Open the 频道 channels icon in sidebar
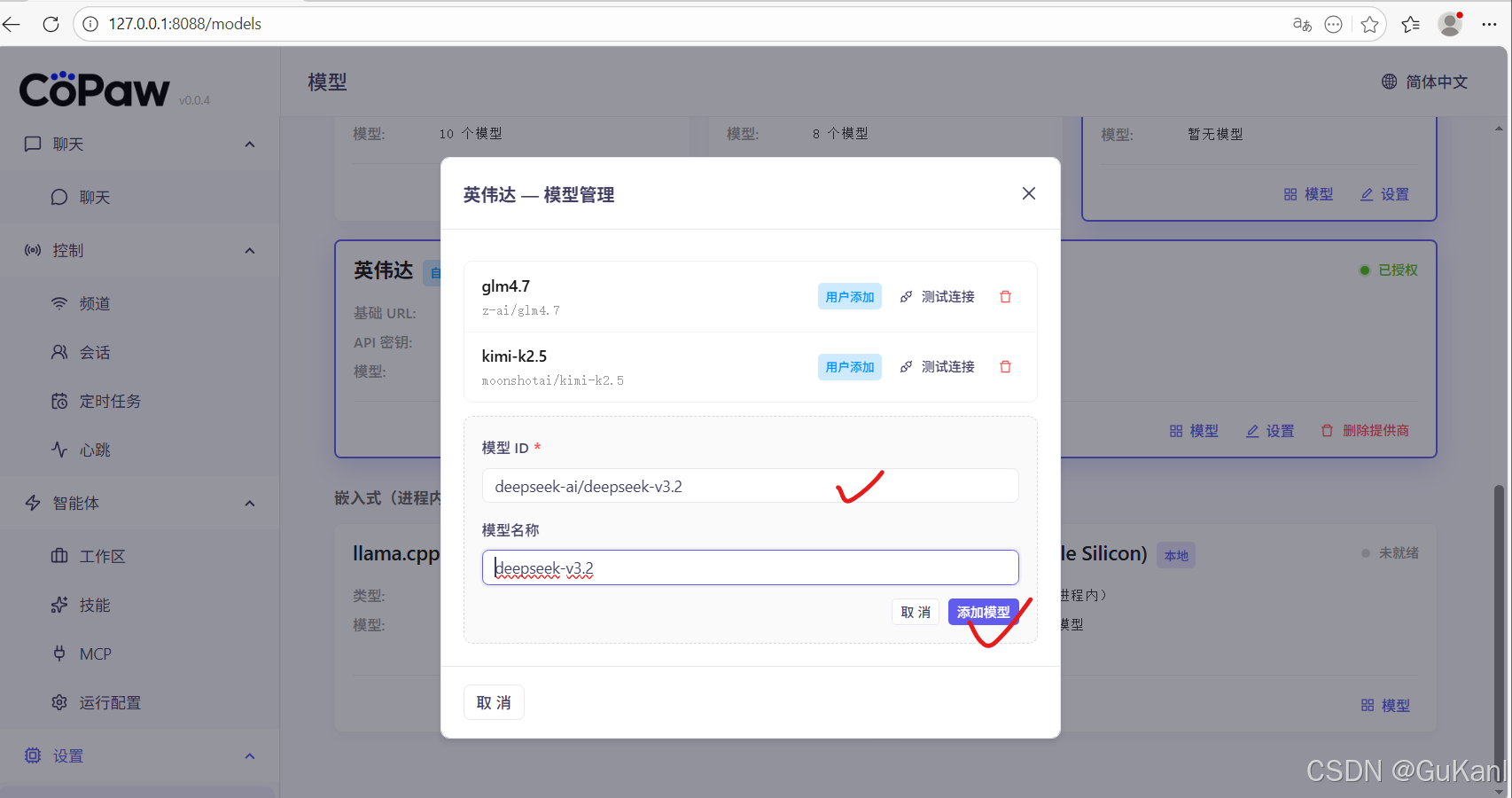 [58, 303]
